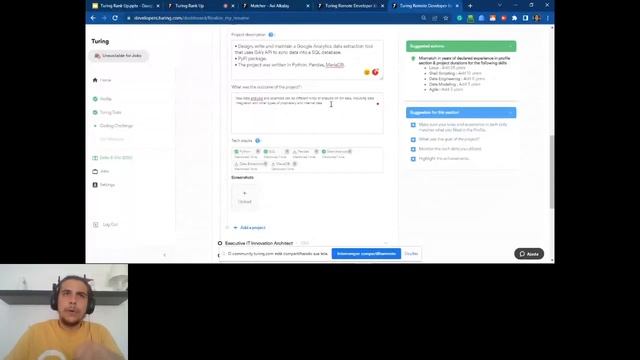Screen dimensions: 640x360
Task: Expand the Executive IT Innovation Architect entry
Action: tap(385, 243)
